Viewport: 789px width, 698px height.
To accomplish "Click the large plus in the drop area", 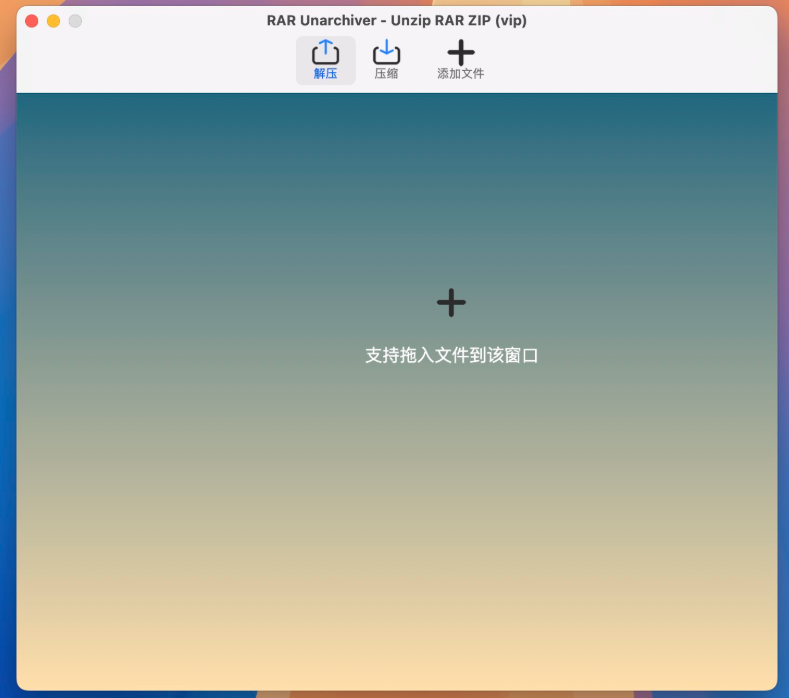I will 451,302.
